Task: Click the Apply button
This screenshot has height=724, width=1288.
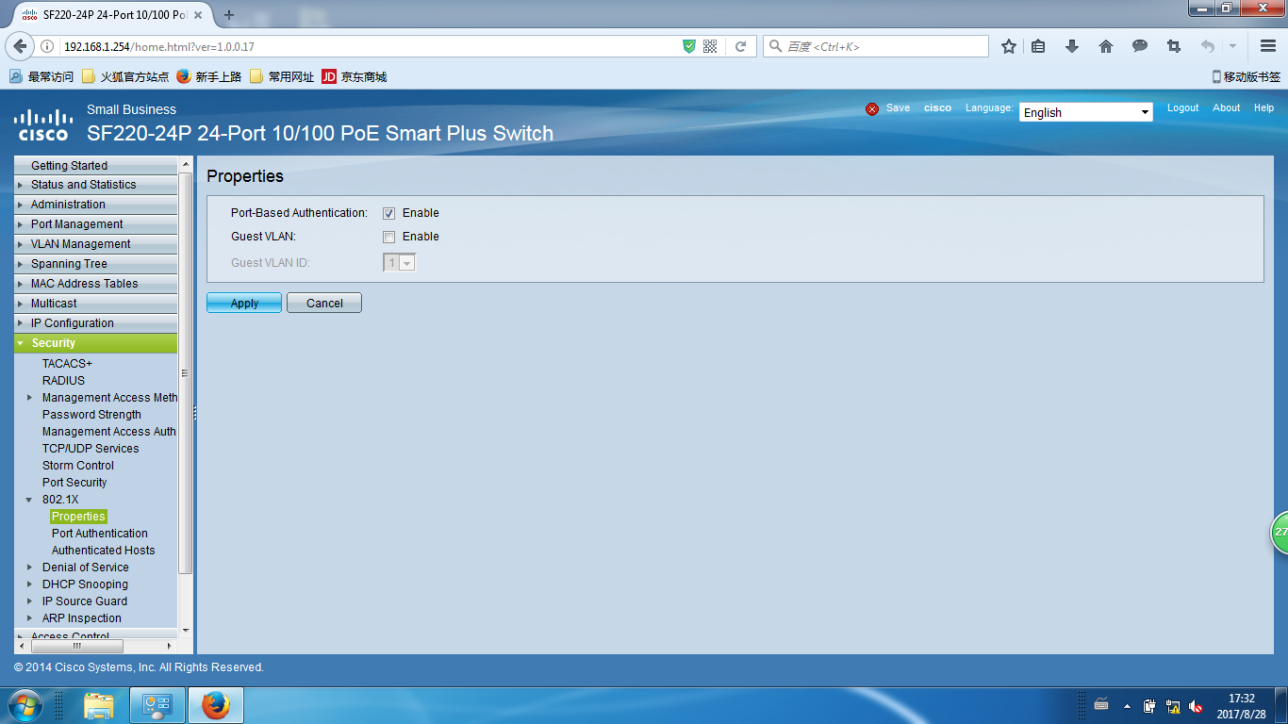Action: (x=244, y=303)
